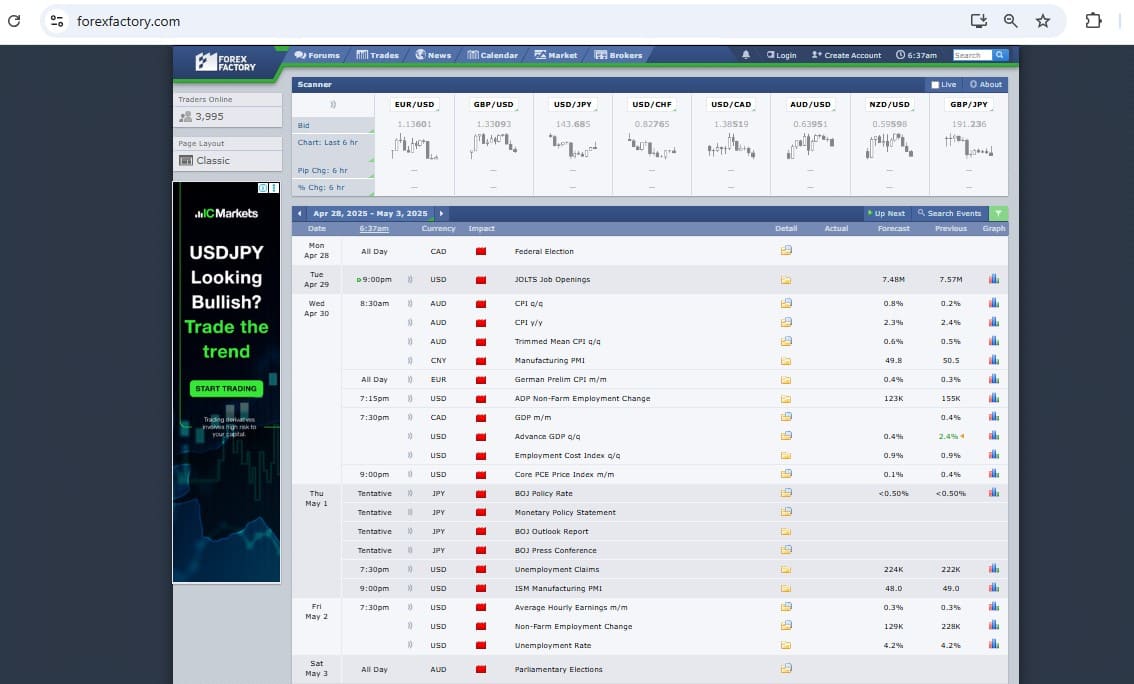
Task: Open graph icon for Core PCE Price Index
Action: tap(994, 474)
